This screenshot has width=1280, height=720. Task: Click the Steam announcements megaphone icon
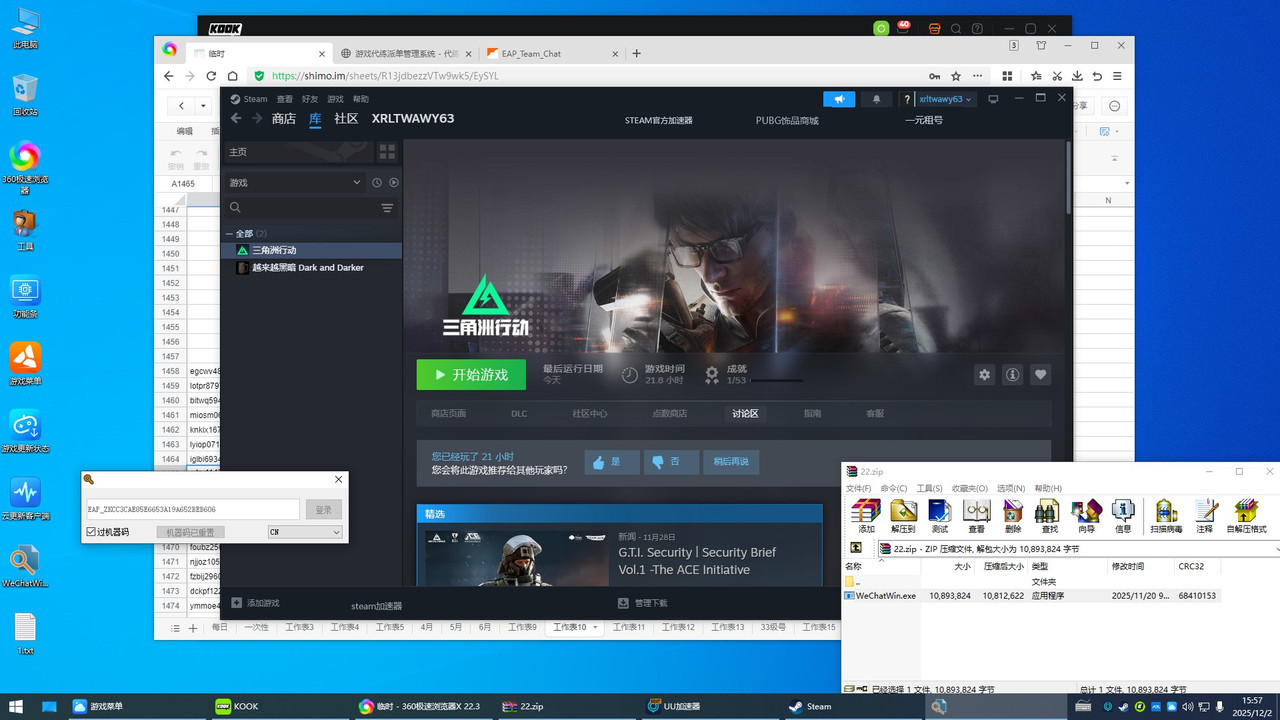pos(840,99)
